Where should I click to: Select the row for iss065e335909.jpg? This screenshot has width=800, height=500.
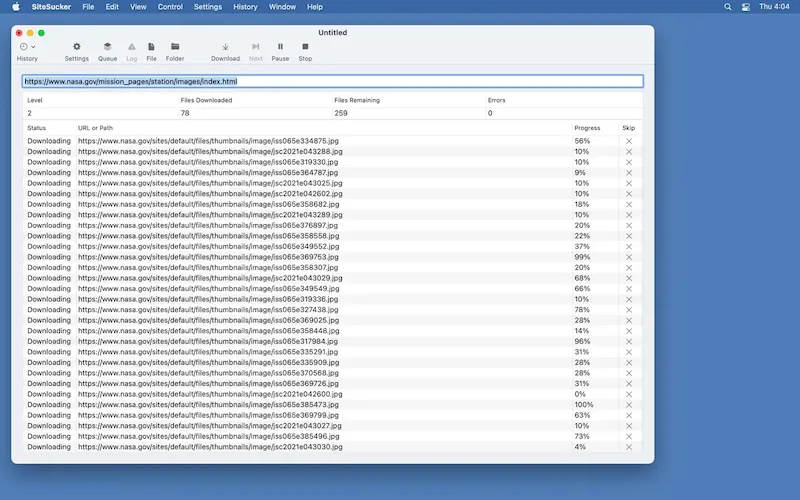click(x=333, y=362)
